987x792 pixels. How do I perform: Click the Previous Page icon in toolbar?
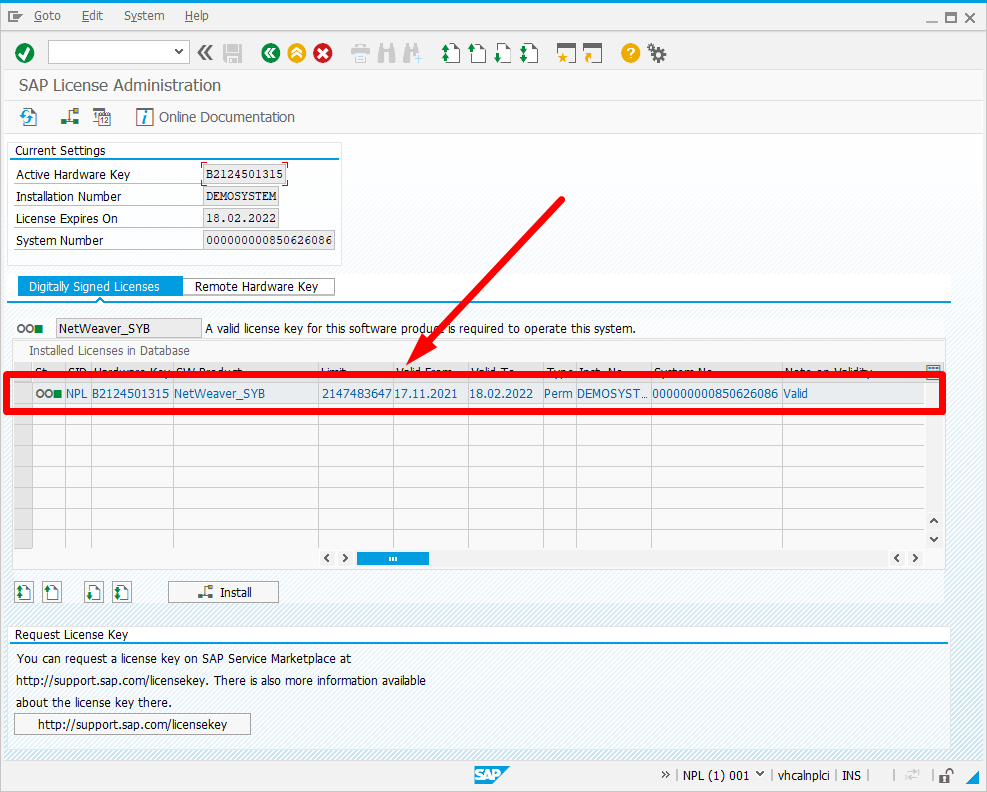(477, 54)
